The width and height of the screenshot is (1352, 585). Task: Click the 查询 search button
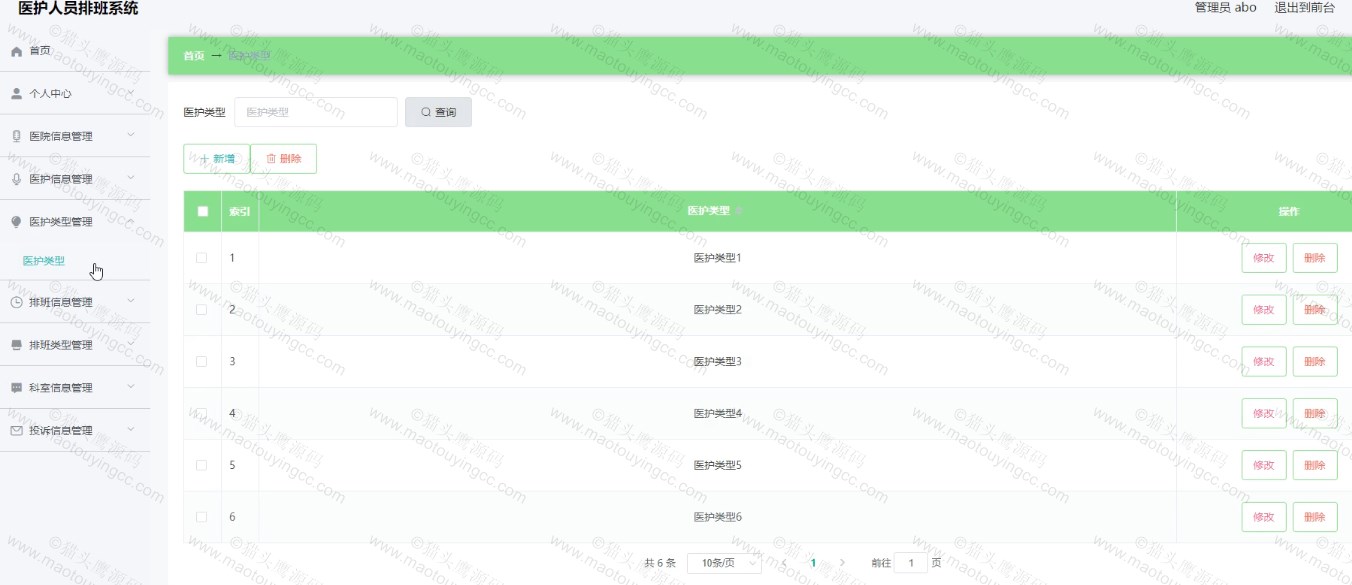438,112
